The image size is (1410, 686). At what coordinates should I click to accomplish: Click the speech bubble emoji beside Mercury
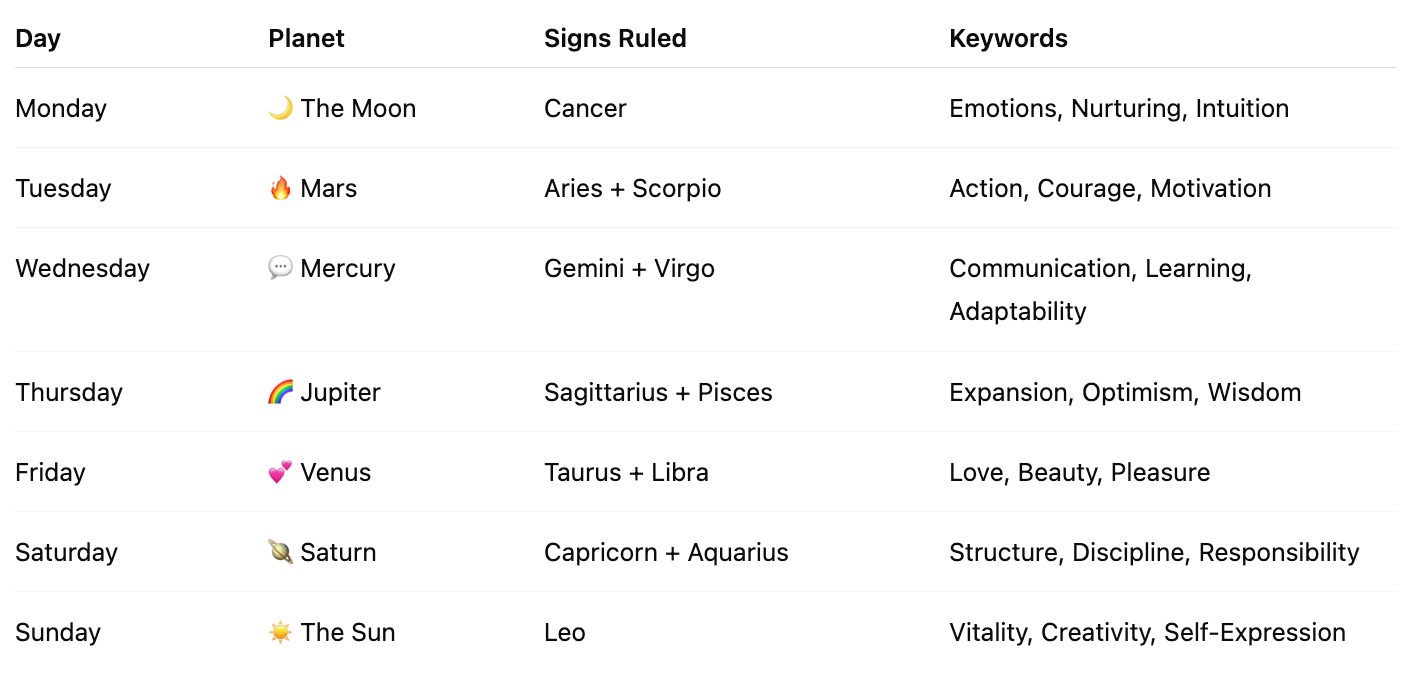pyautogui.click(x=281, y=268)
